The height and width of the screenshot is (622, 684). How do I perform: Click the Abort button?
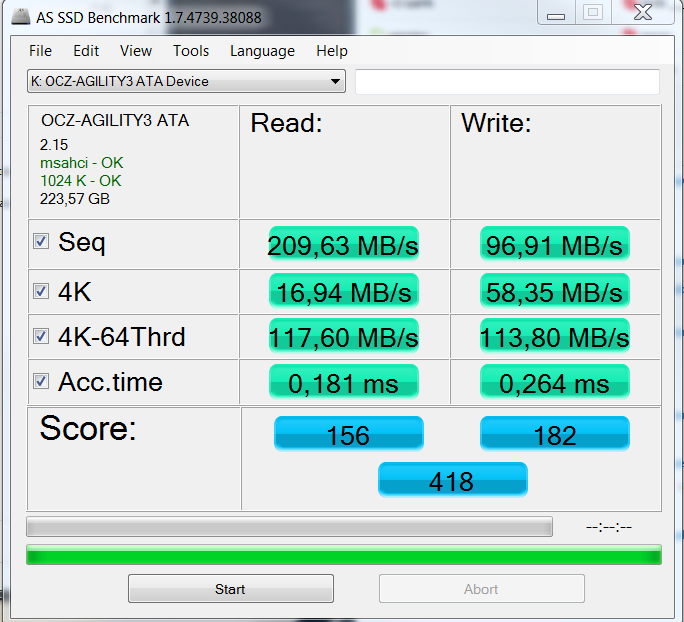pos(482,589)
